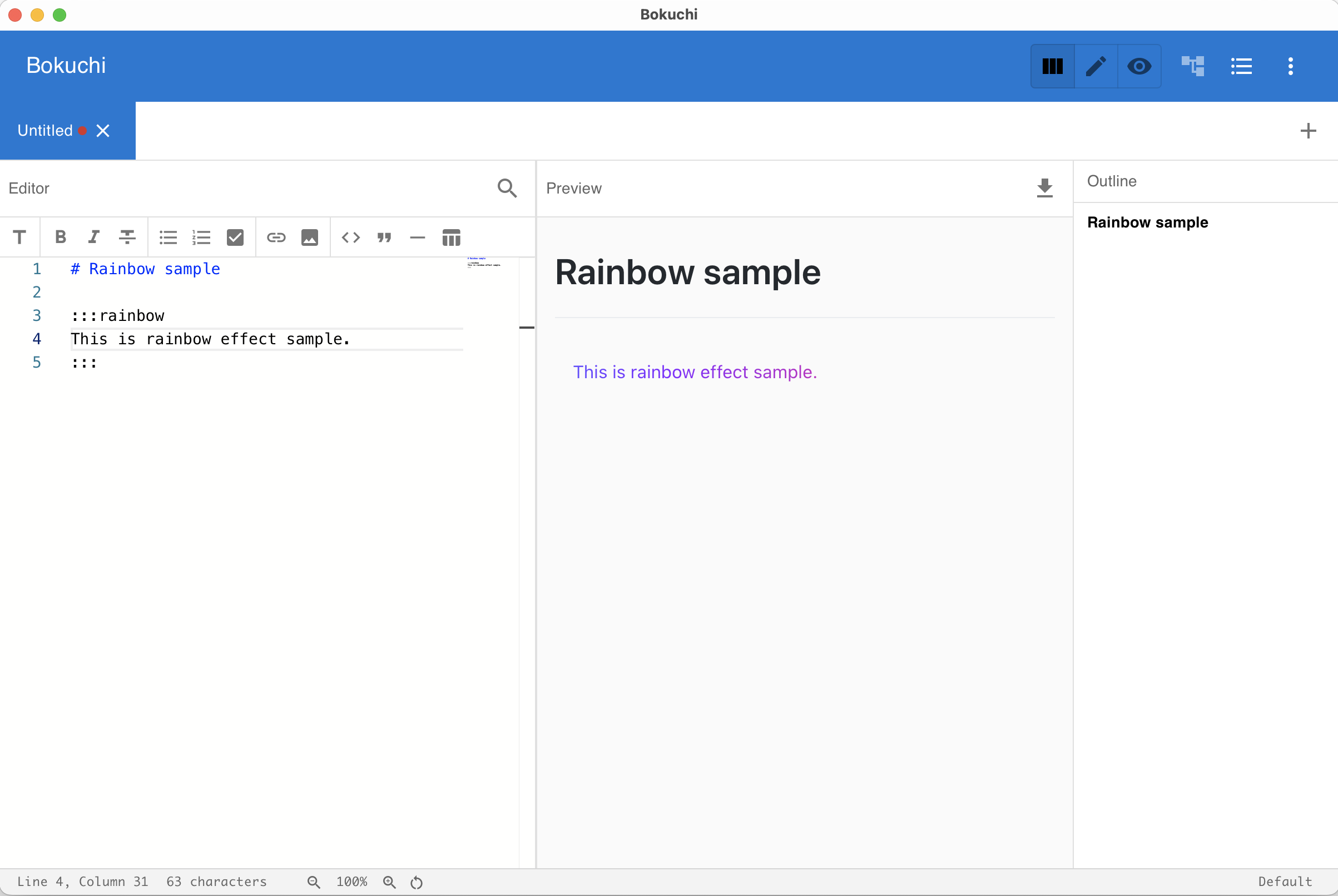Toggle italic formatting in the editor toolbar
This screenshot has height=896, width=1338.
[x=93, y=237]
